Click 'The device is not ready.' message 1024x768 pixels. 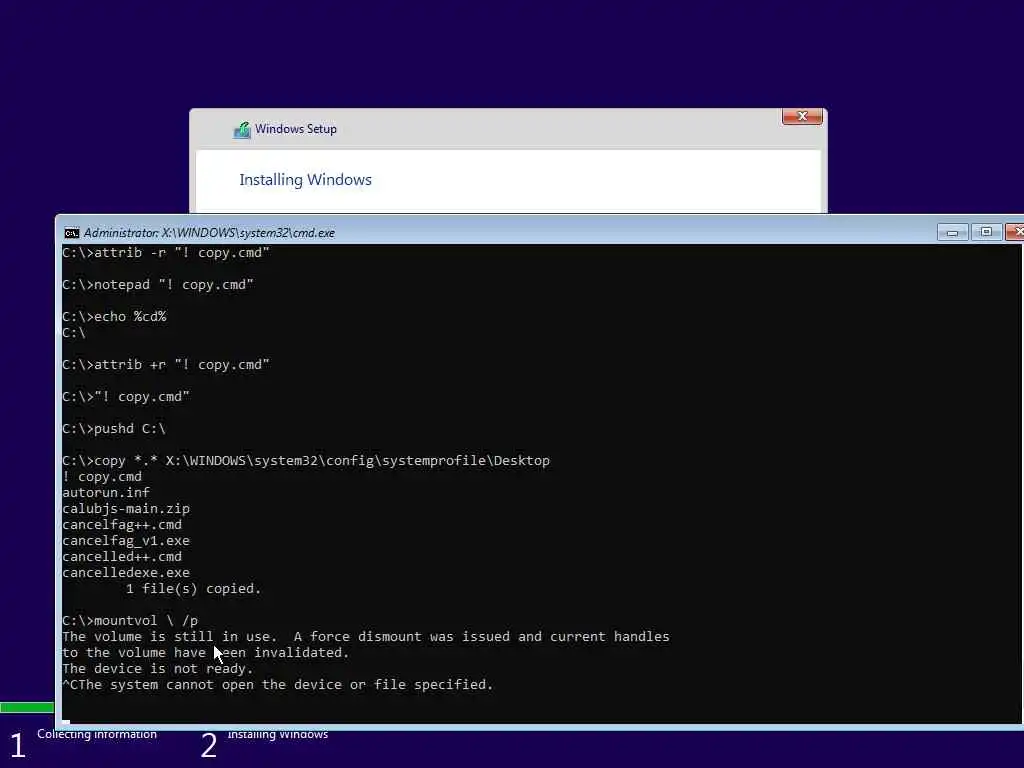click(157, 669)
